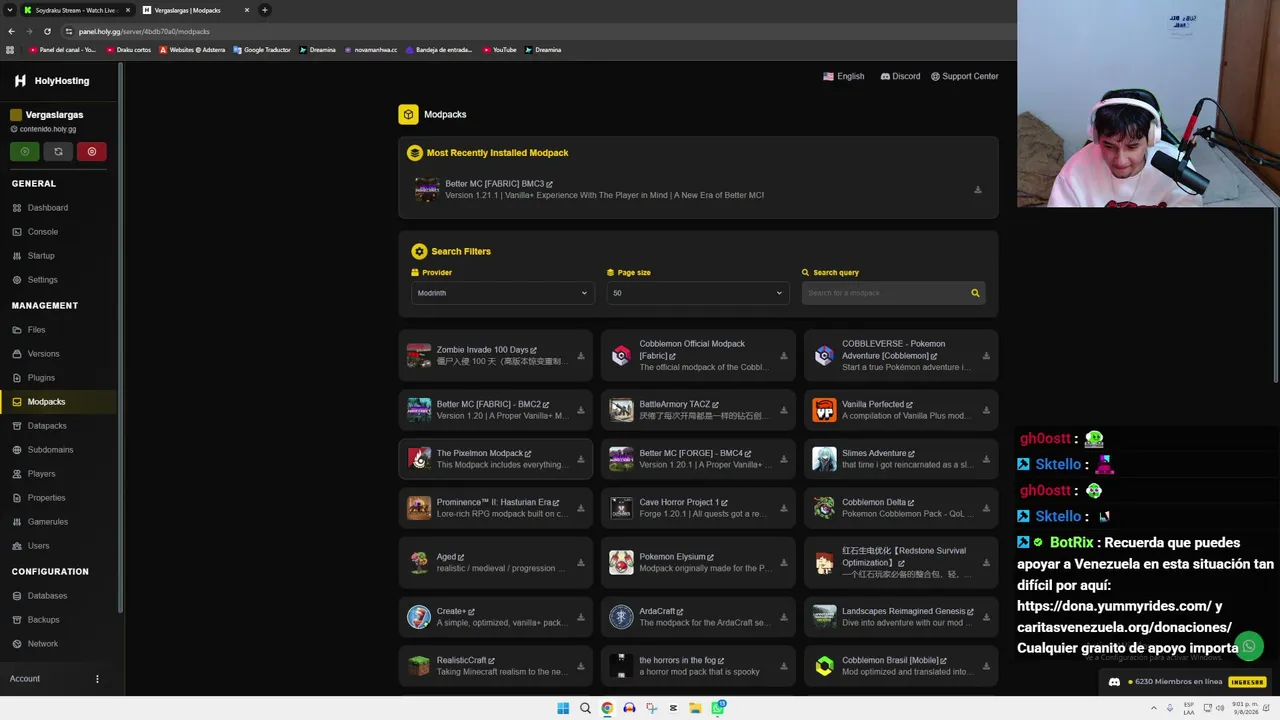1280x720 pixels.
Task: Install the Vanilla Perfected modpack
Action: click(986, 410)
